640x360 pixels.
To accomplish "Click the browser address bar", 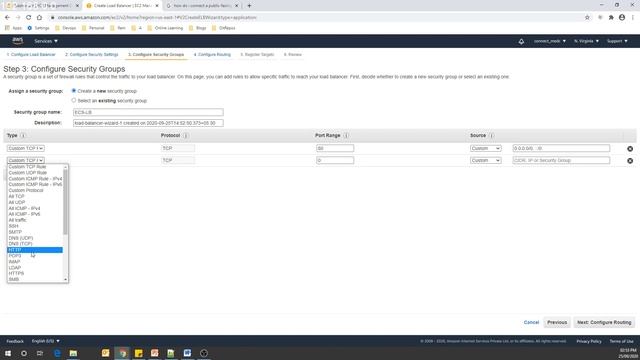I will [x=314, y=18].
